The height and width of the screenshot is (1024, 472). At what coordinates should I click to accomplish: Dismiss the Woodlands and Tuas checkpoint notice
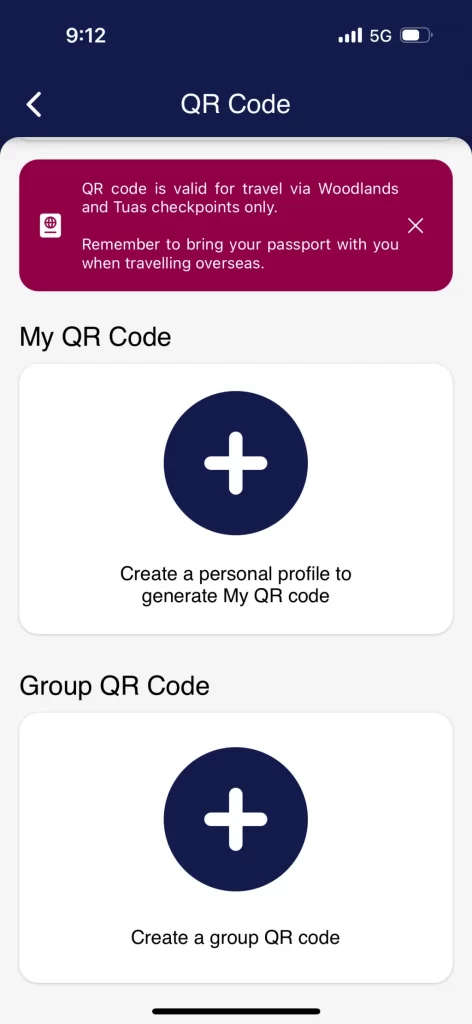[415, 226]
